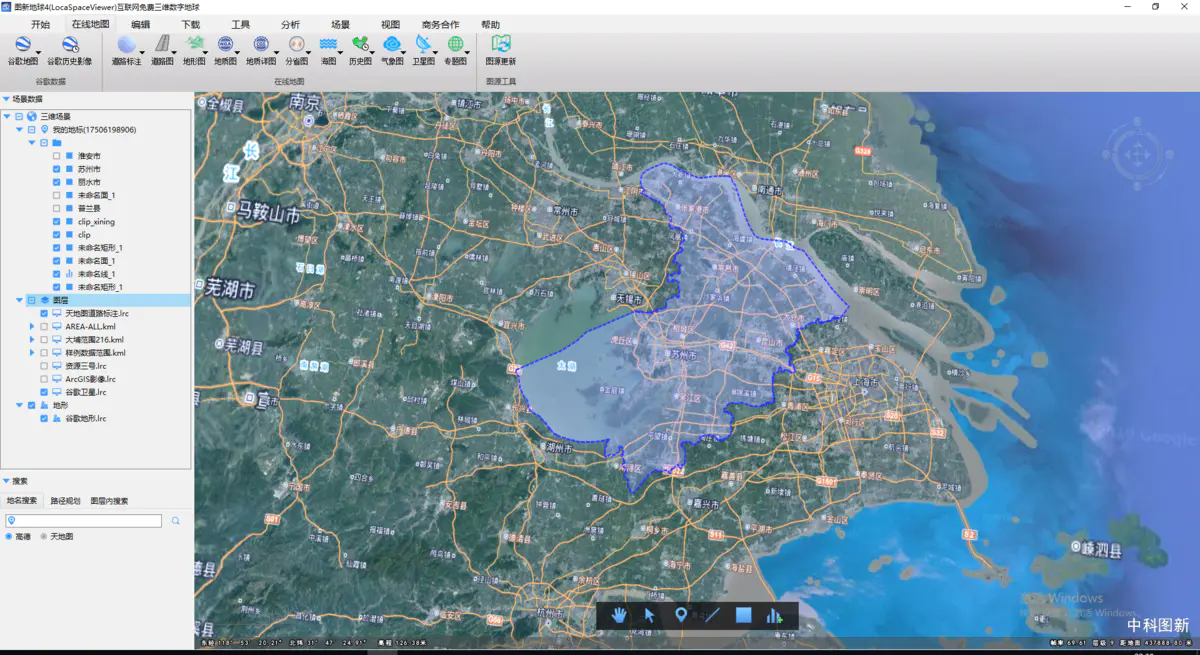Switch to the 编辑 ribbon tab
This screenshot has height=655, width=1200.
coord(140,24)
